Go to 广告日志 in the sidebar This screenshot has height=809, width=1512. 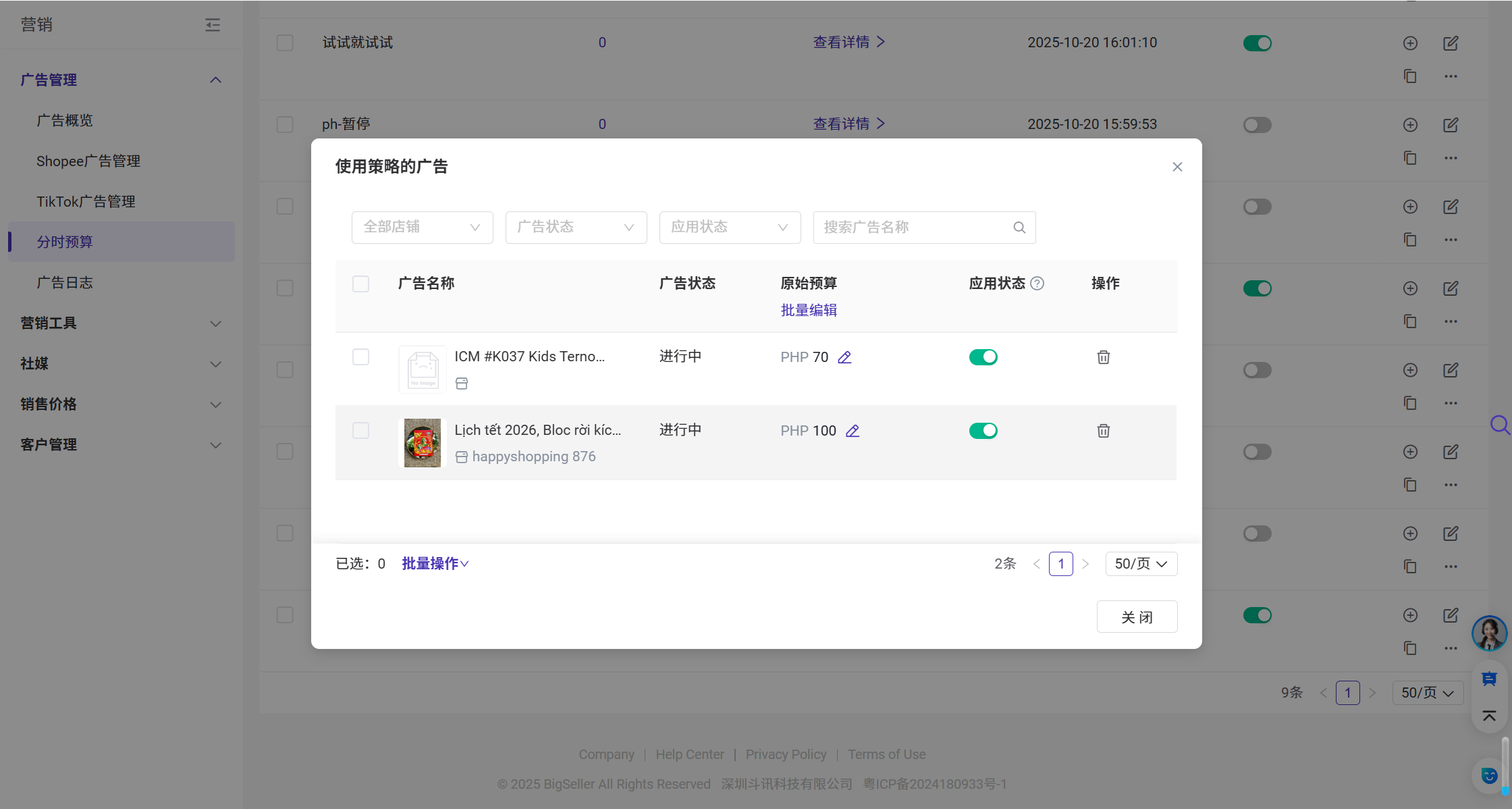65,283
